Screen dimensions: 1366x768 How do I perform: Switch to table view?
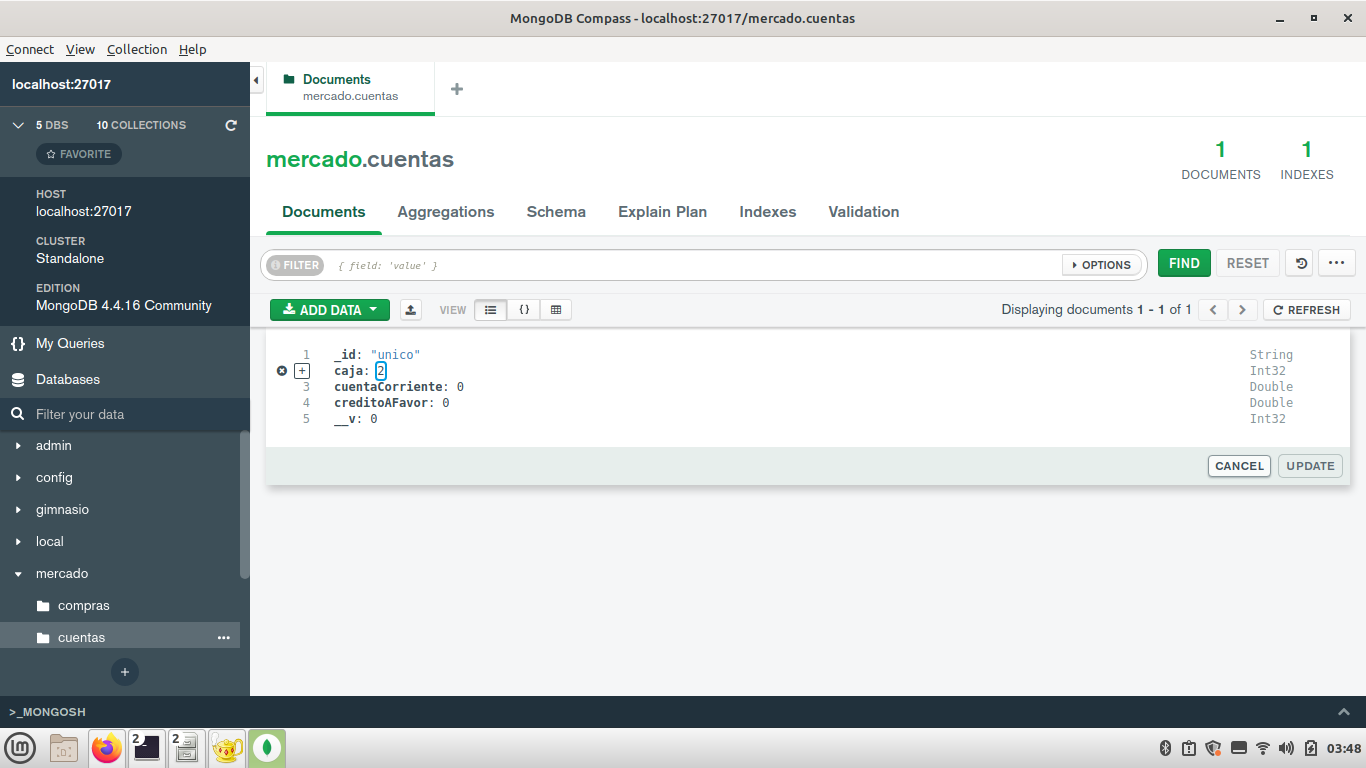pyautogui.click(x=556, y=310)
